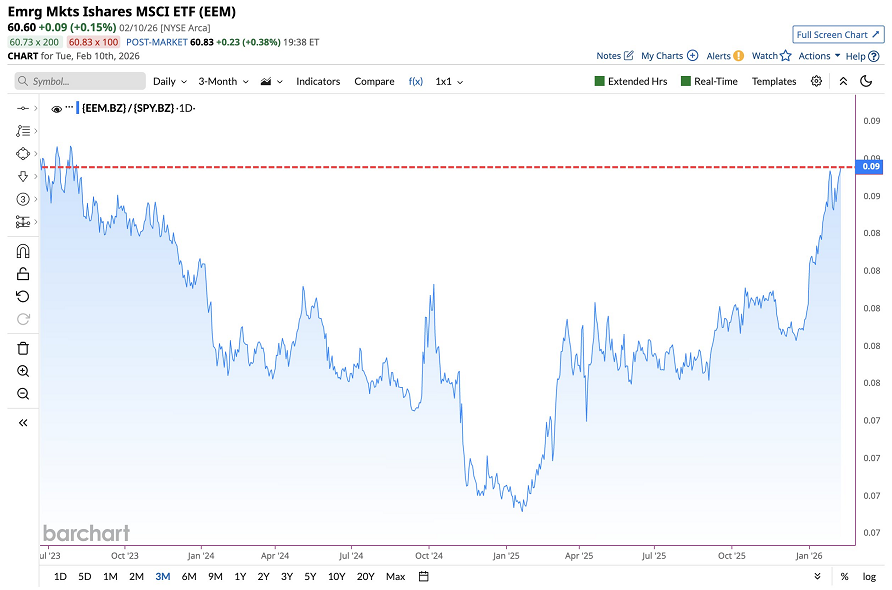892x590 pixels.
Task: Click the bid 60.73 x 200 quote
Action: pos(34,42)
